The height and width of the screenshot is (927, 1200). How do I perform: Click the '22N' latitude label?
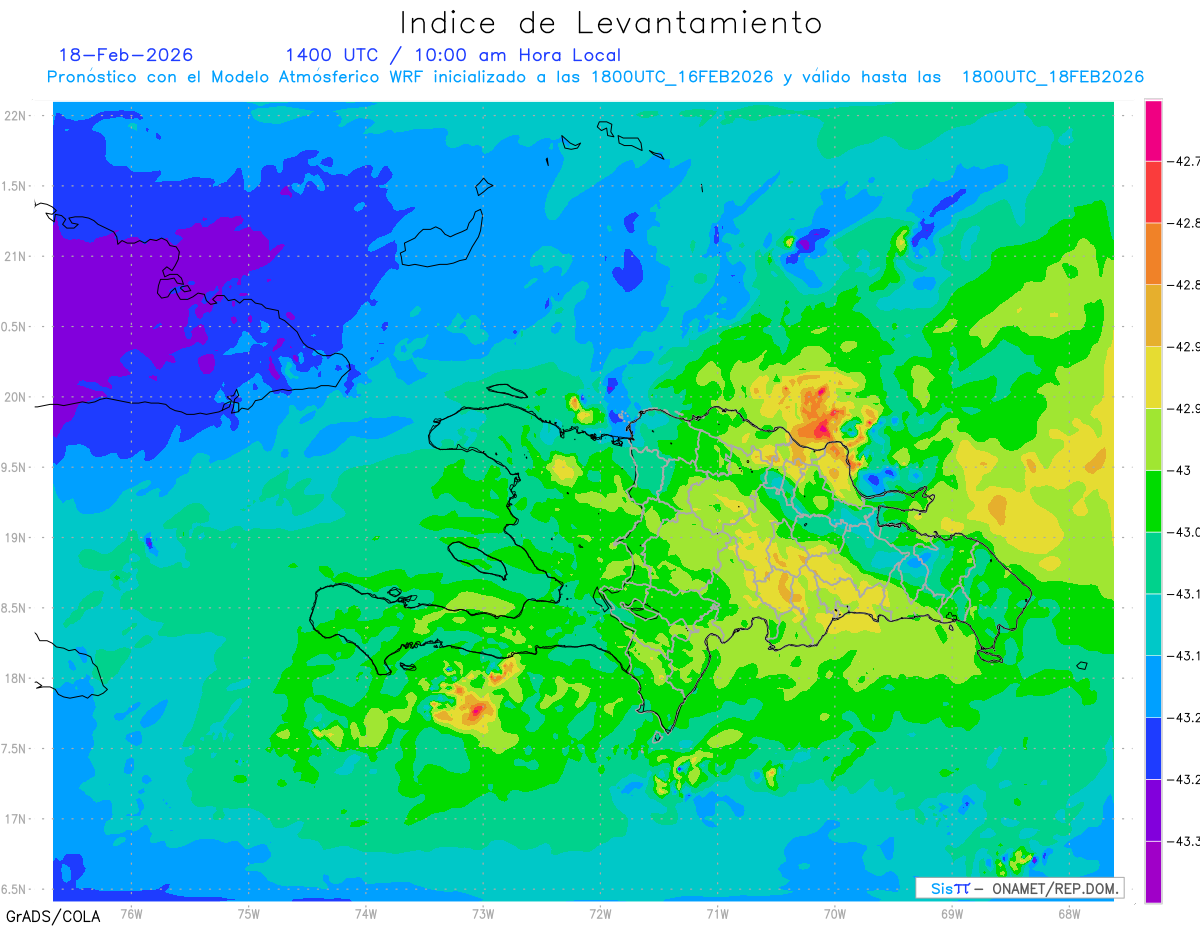pos(17,116)
